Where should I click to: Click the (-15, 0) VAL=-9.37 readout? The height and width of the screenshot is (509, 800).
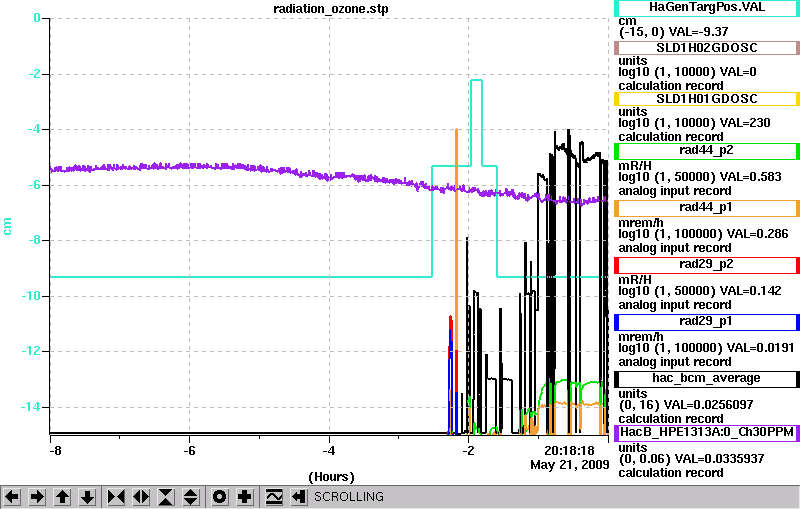[673, 32]
